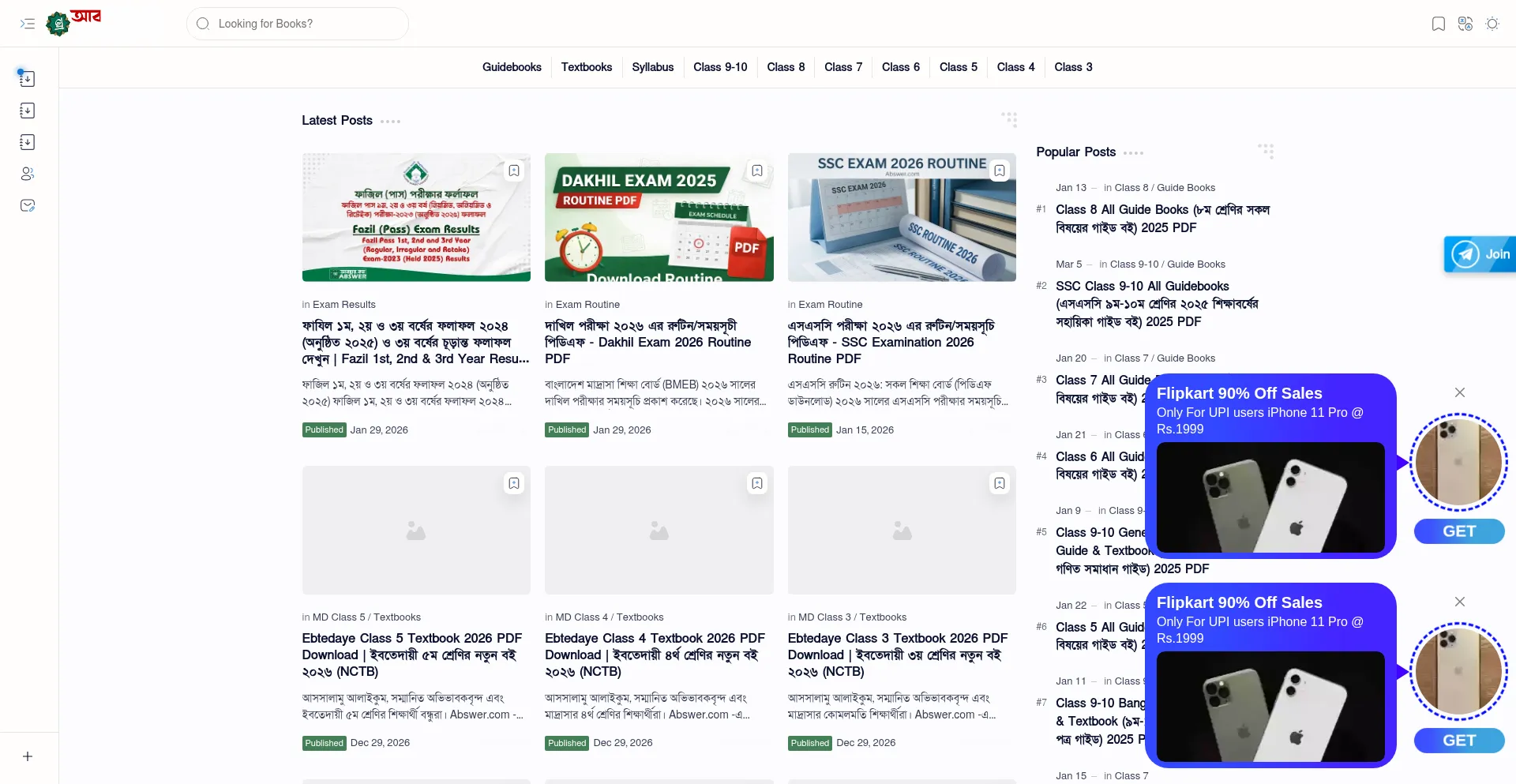Open the Class 7 menu
Screen dimensions: 1516x784
pyautogui.click(x=843, y=67)
